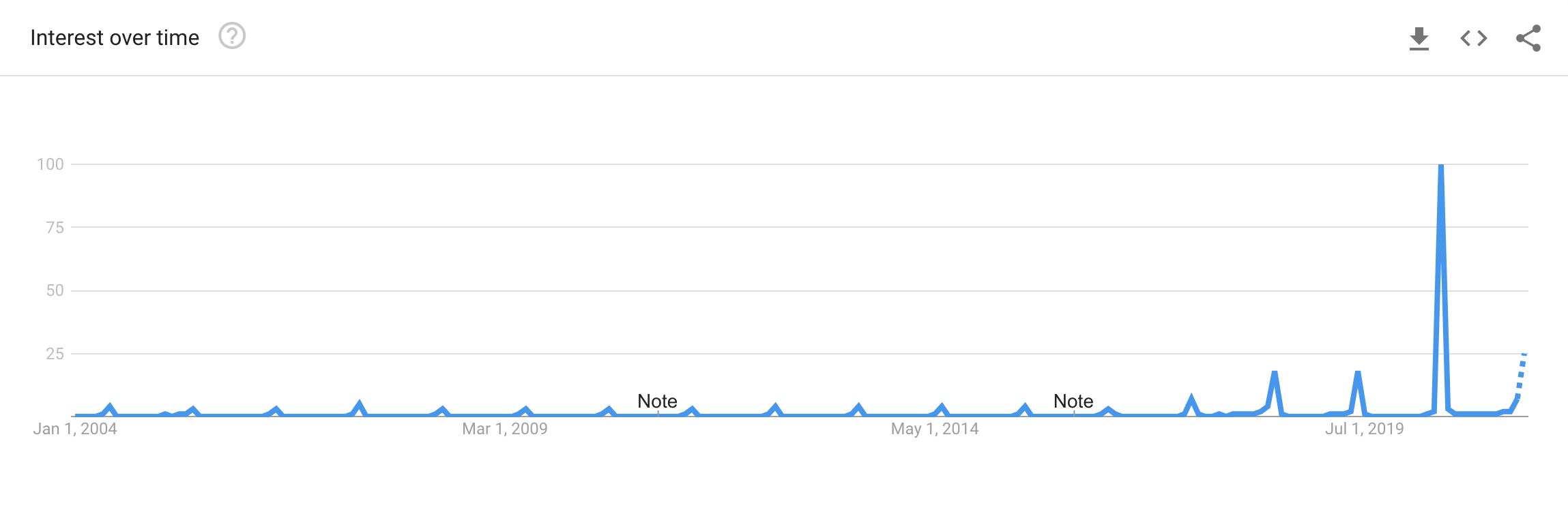This screenshot has width=1568, height=529.
Task: Click the peak of the tallest spike
Action: pos(1440,165)
